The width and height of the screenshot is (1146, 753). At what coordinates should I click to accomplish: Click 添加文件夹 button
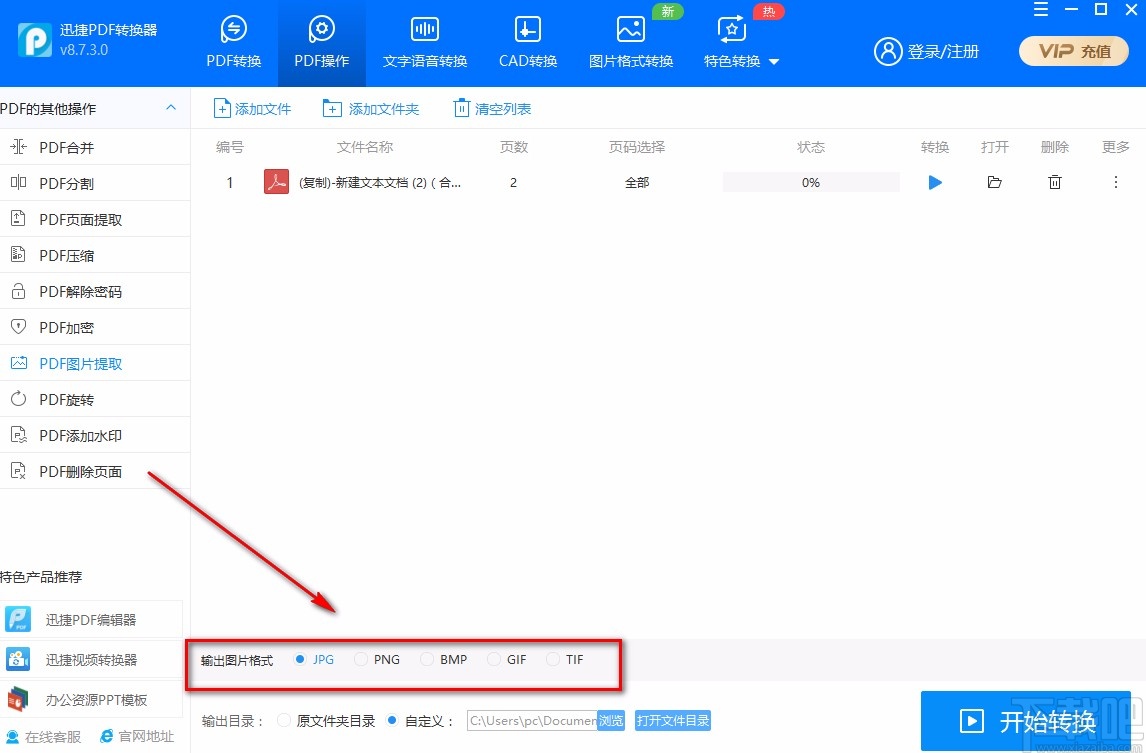coord(371,109)
